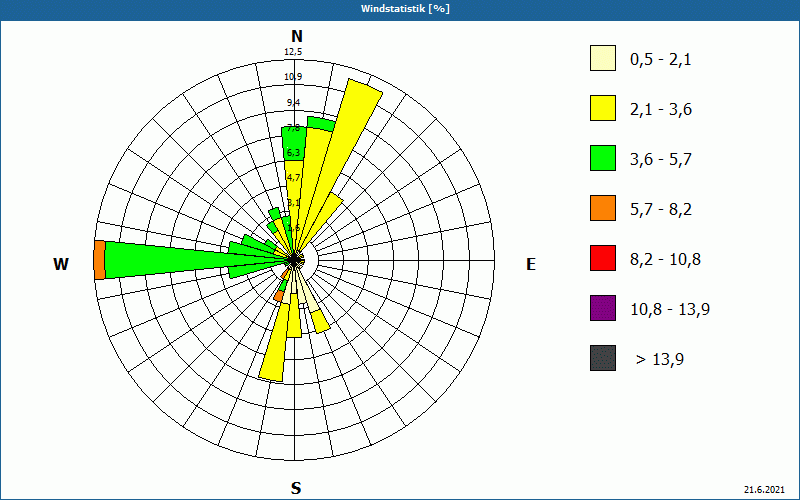Click the dark gray > 13,9 legend swatch

click(603, 358)
